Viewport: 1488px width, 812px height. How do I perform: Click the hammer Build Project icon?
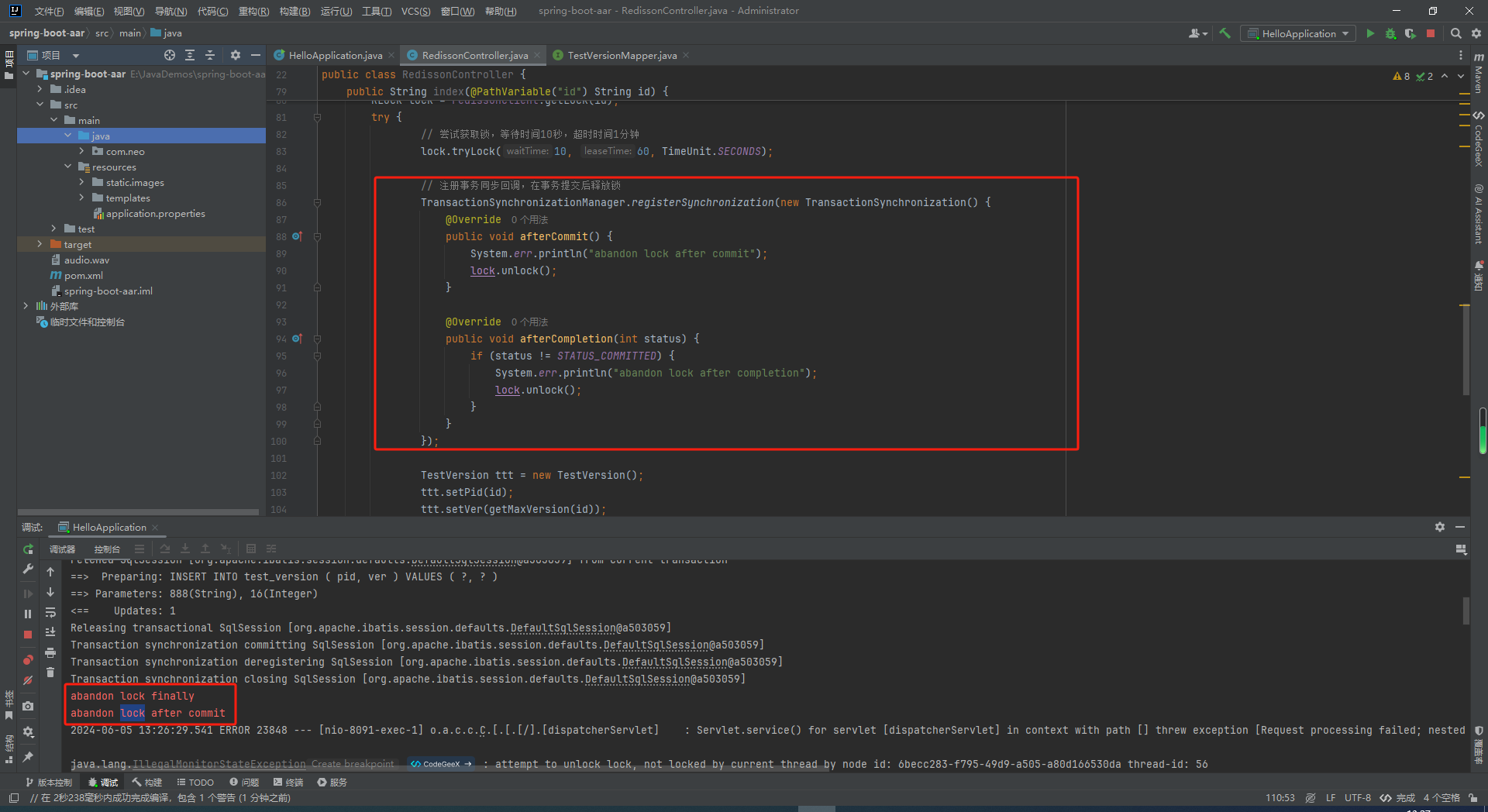coord(1225,33)
